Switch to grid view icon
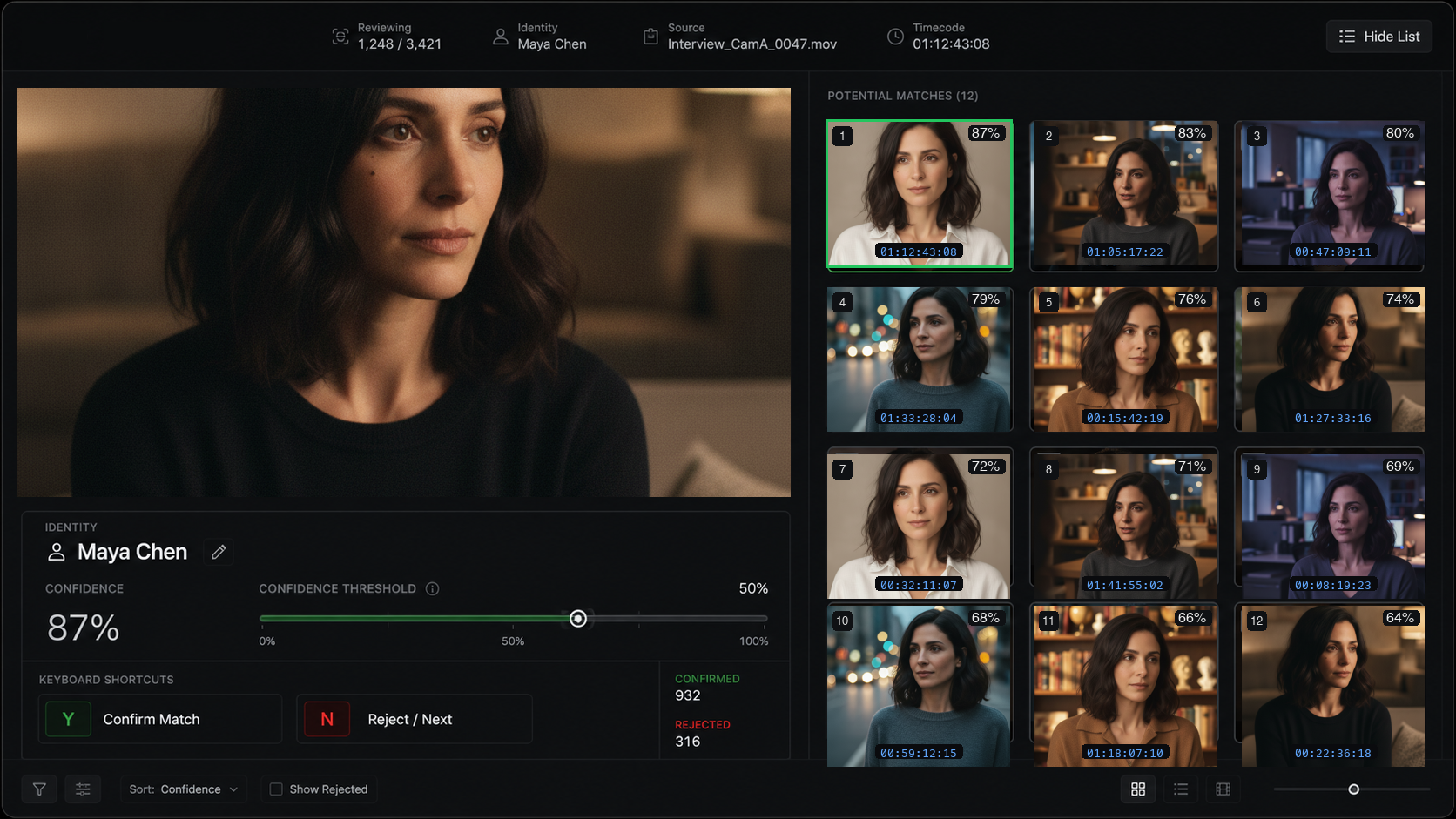This screenshot has height=819, width=1456. (1138, 789)
